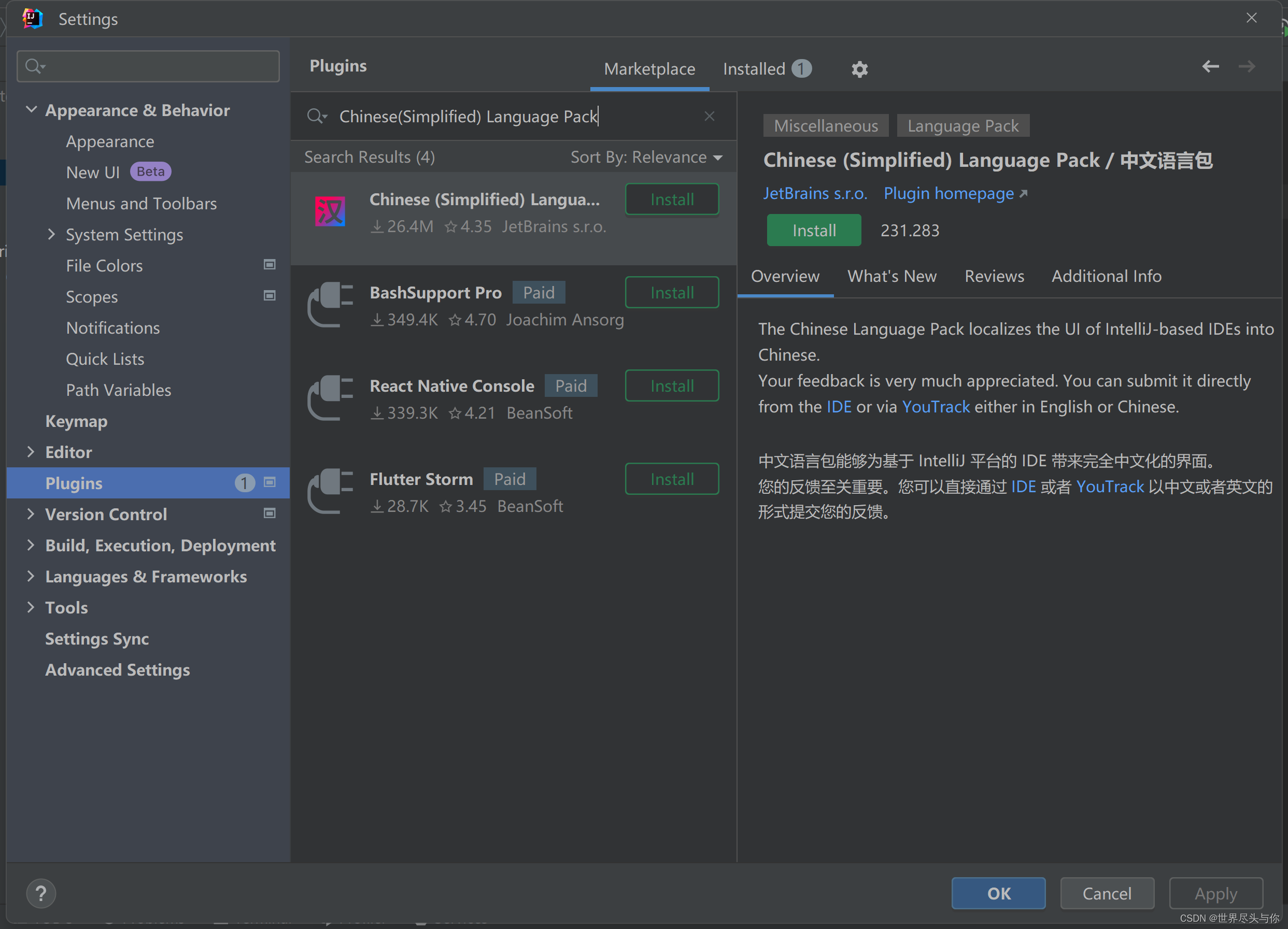Click the Flutter Storm plug icon

point(330,491)
